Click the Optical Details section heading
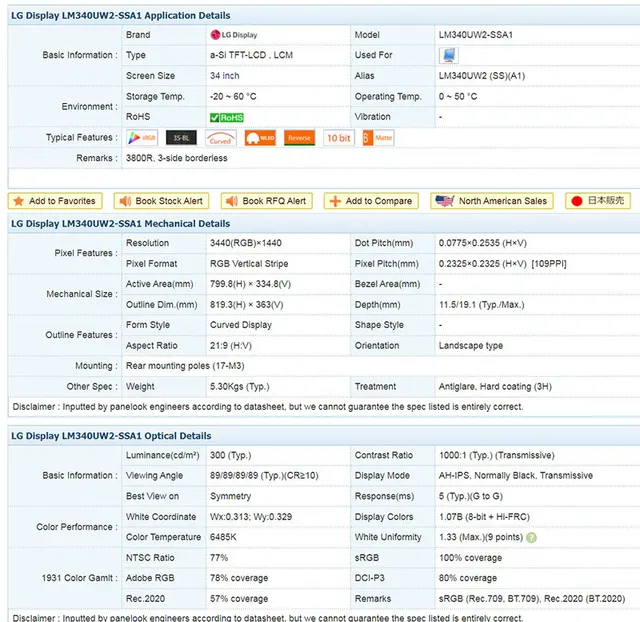 (111, 436)
